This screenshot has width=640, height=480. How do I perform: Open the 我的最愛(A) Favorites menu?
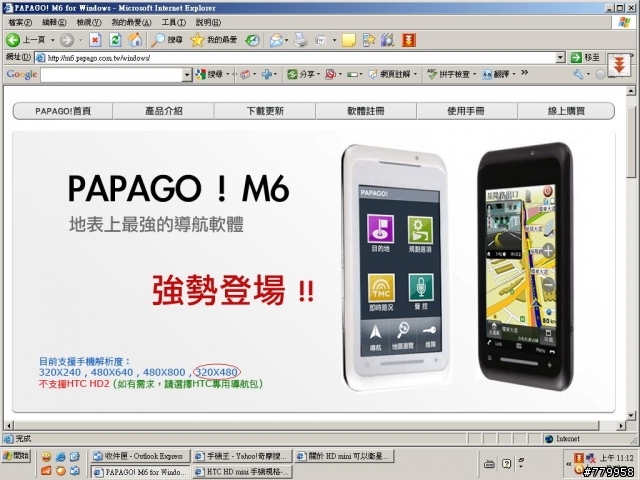[x=131, y=22]
